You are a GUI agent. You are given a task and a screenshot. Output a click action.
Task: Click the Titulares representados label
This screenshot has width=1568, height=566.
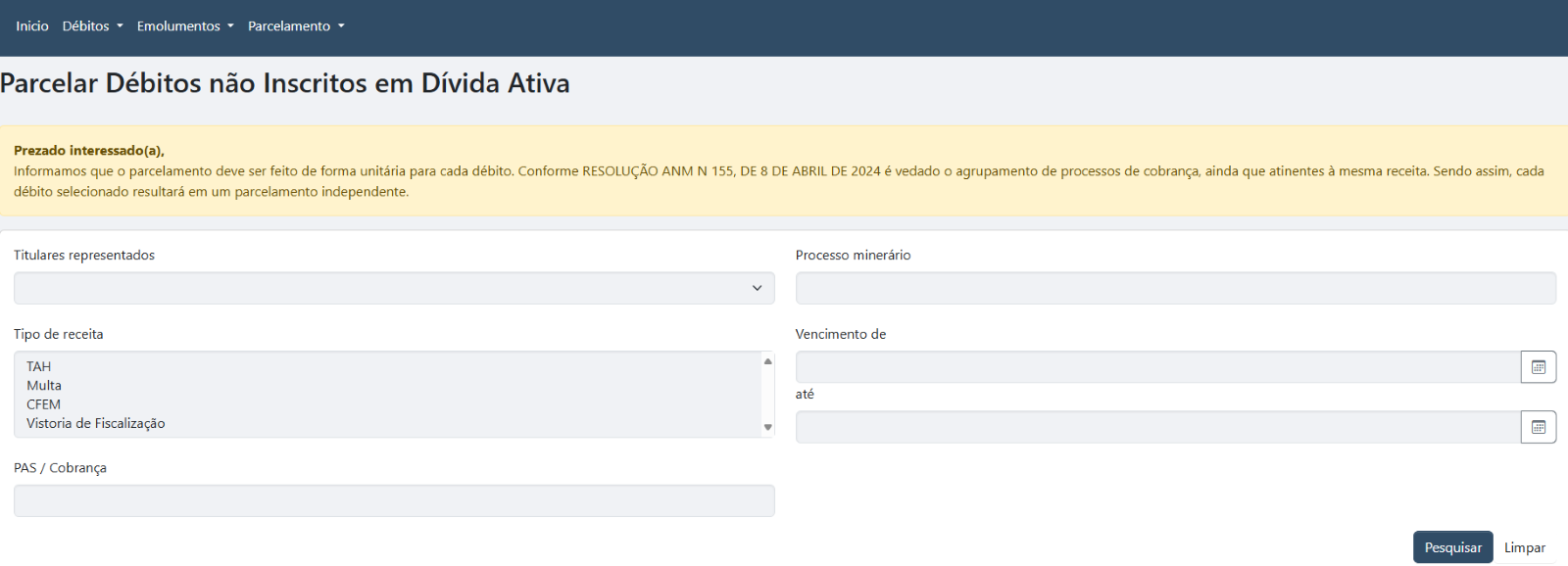[x=84, y=256]
